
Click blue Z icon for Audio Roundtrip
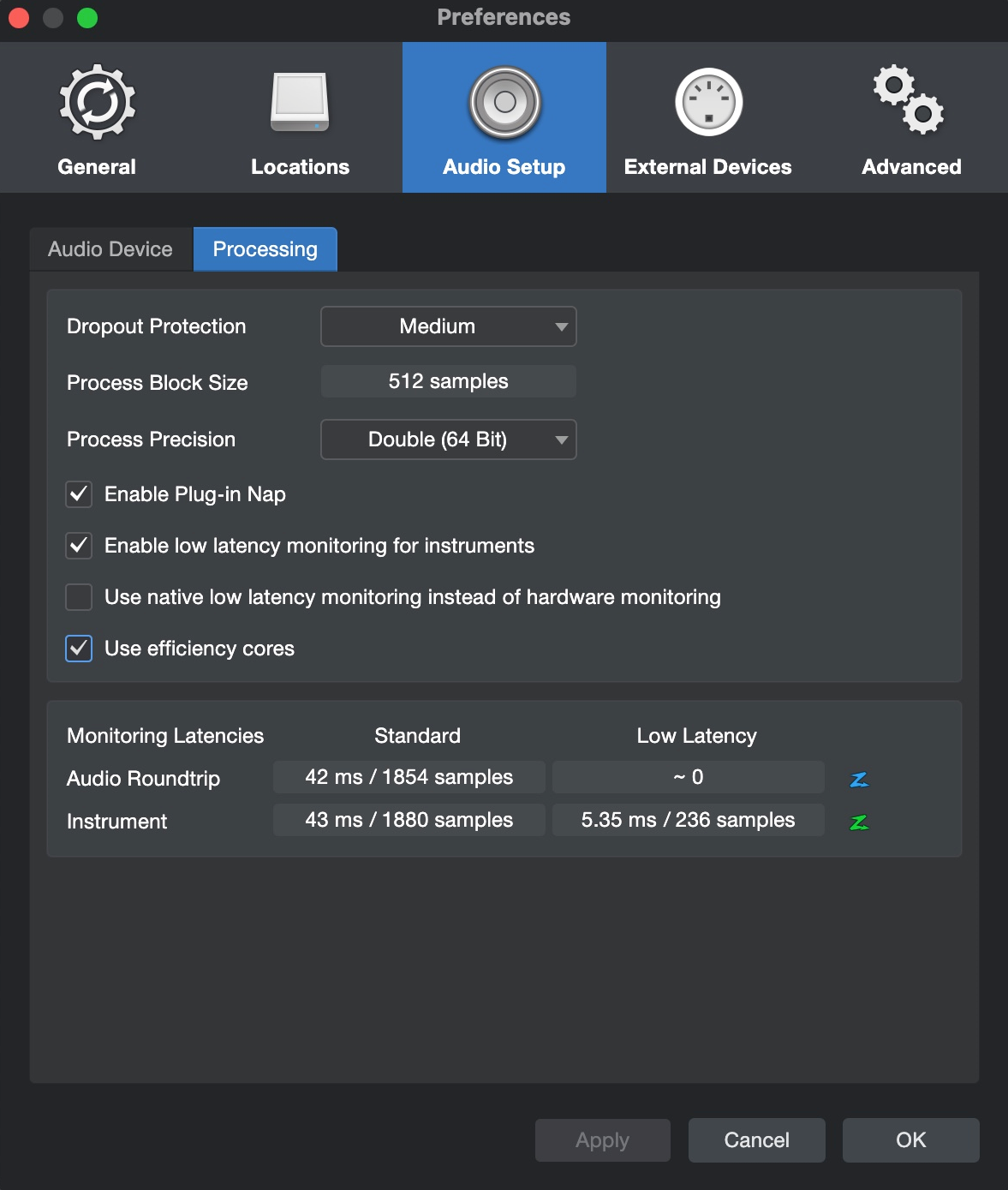tap(859, 779)
